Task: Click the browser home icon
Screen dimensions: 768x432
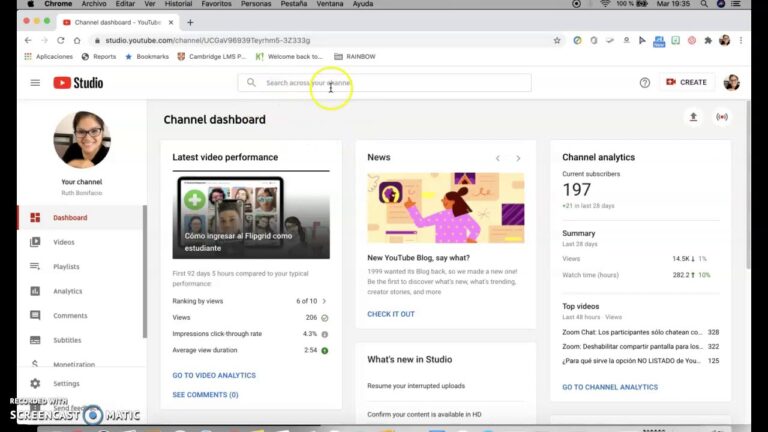Action: 77,40
